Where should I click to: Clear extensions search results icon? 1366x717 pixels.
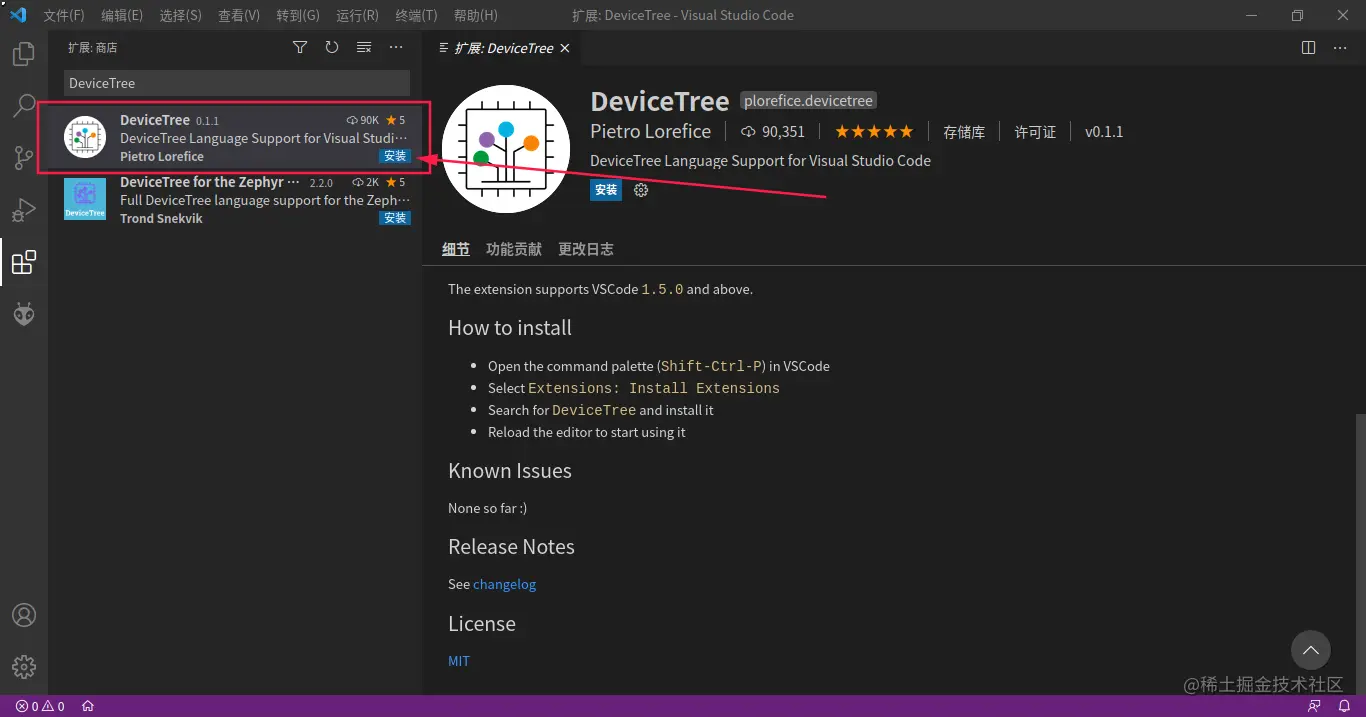point(364,47)
